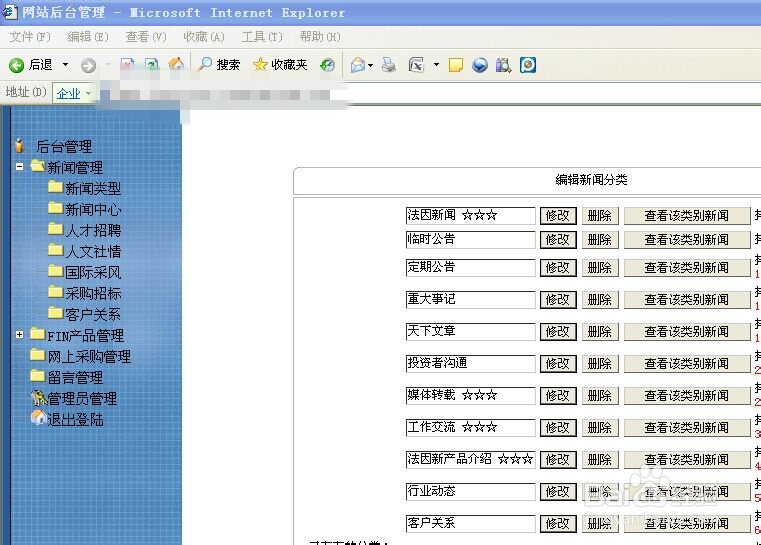Open 新闻类型 in the sidebar tree
Viewport: 761px width, 545px height.
click(93, 188)
